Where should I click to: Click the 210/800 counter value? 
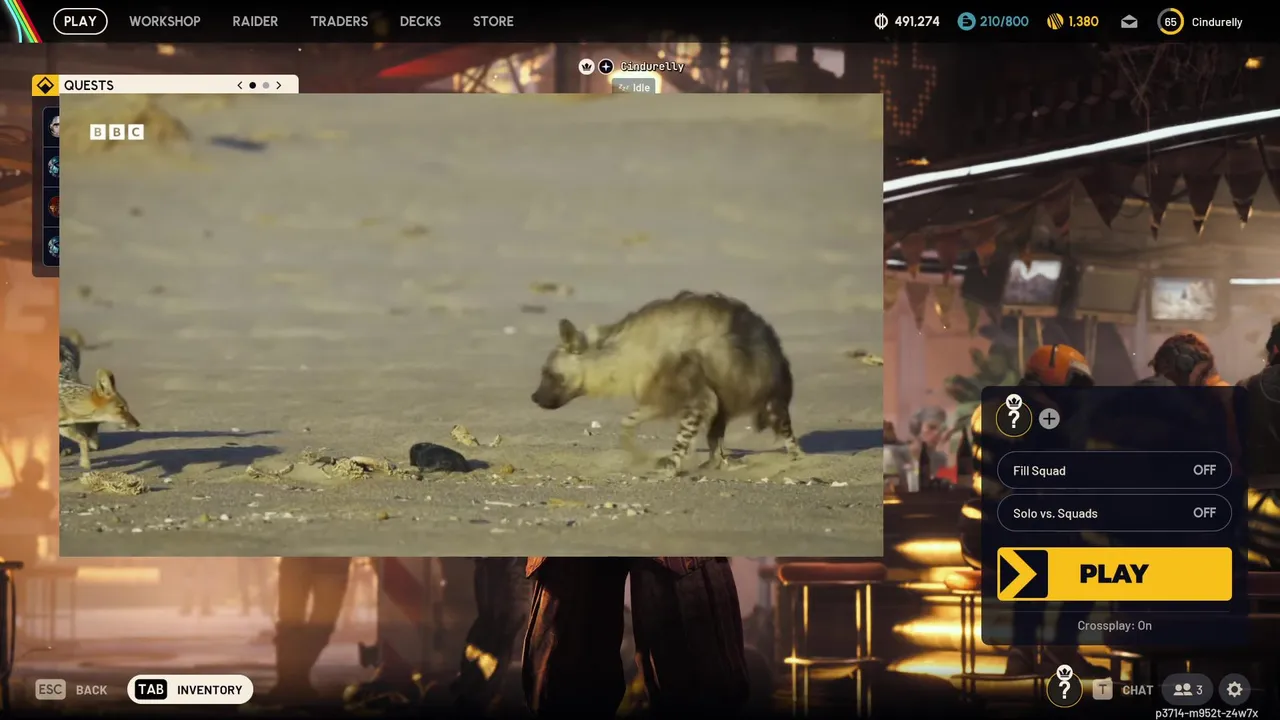click(1004, 21)
